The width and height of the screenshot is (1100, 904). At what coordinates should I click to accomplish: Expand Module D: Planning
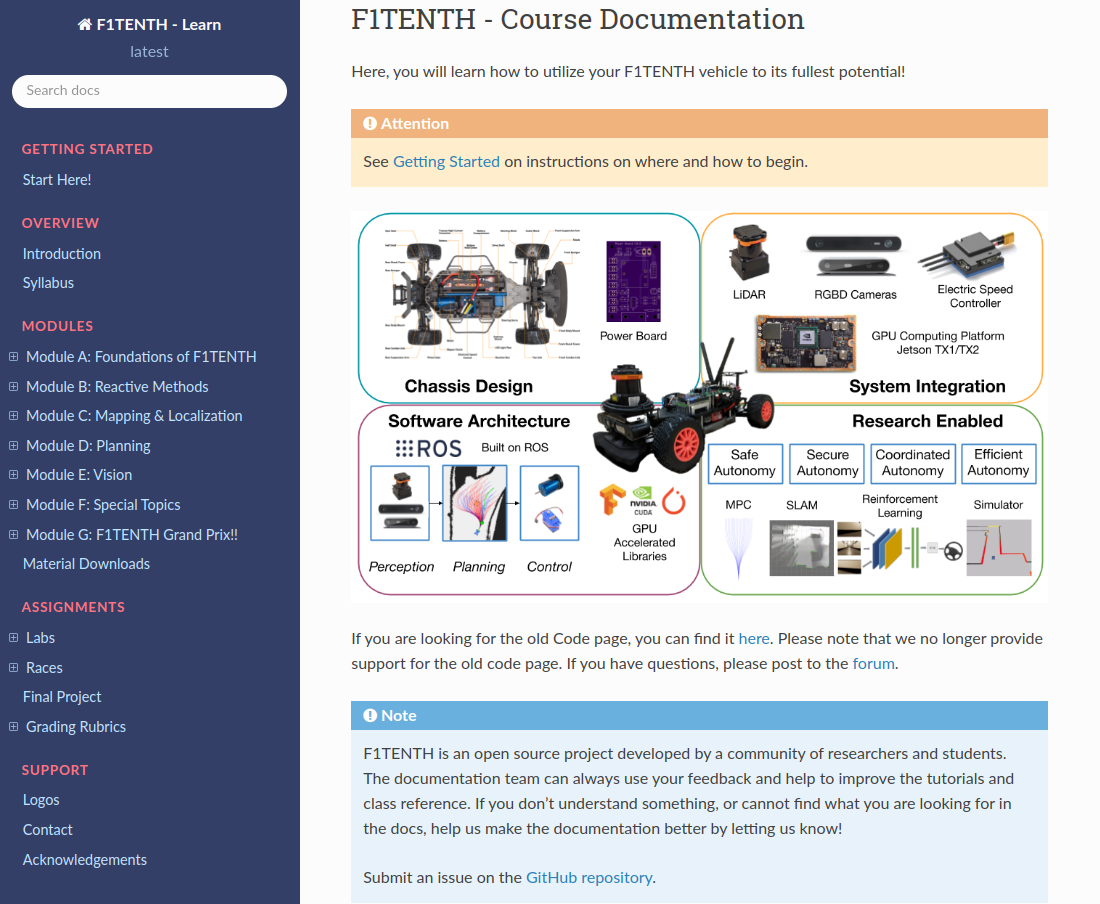pyautogui.click(x=13, y=445)
